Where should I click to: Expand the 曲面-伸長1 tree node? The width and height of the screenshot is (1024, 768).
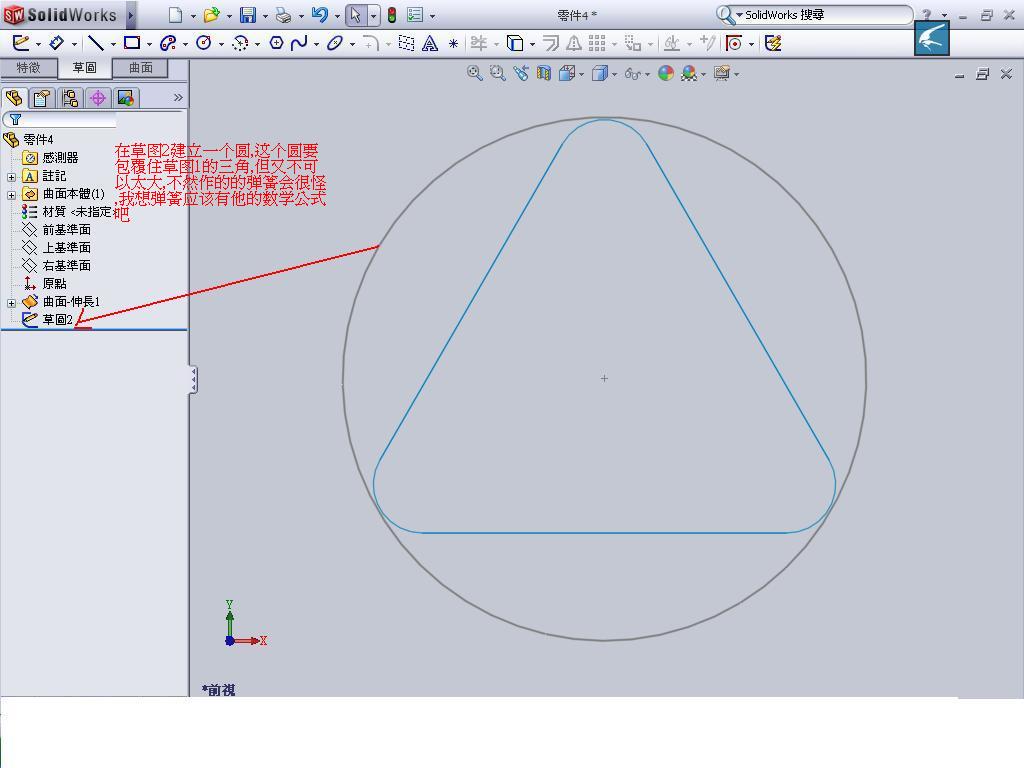pyautogui.click(x=11, y=303)
